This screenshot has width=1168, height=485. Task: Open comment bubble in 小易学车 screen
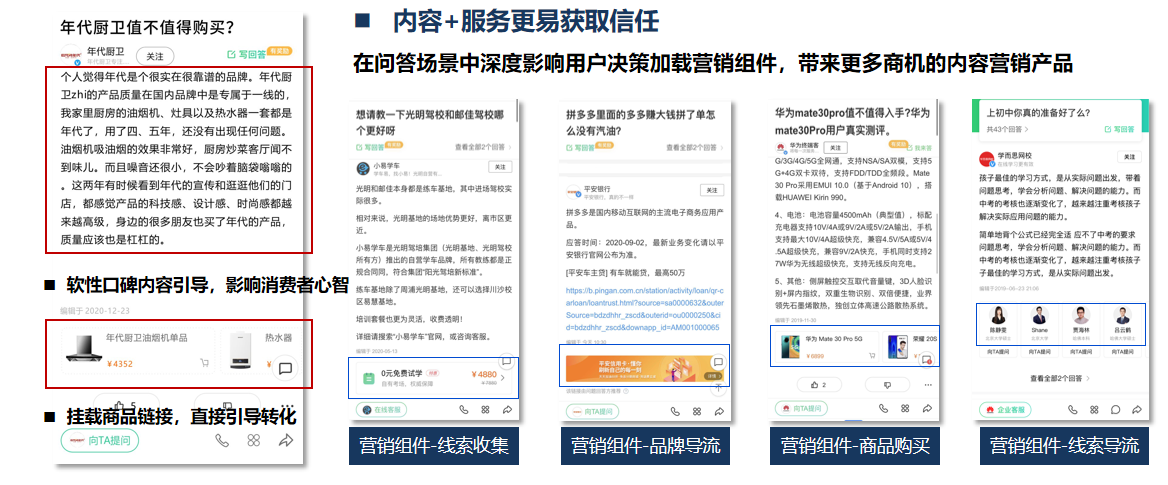coord(506,361)
